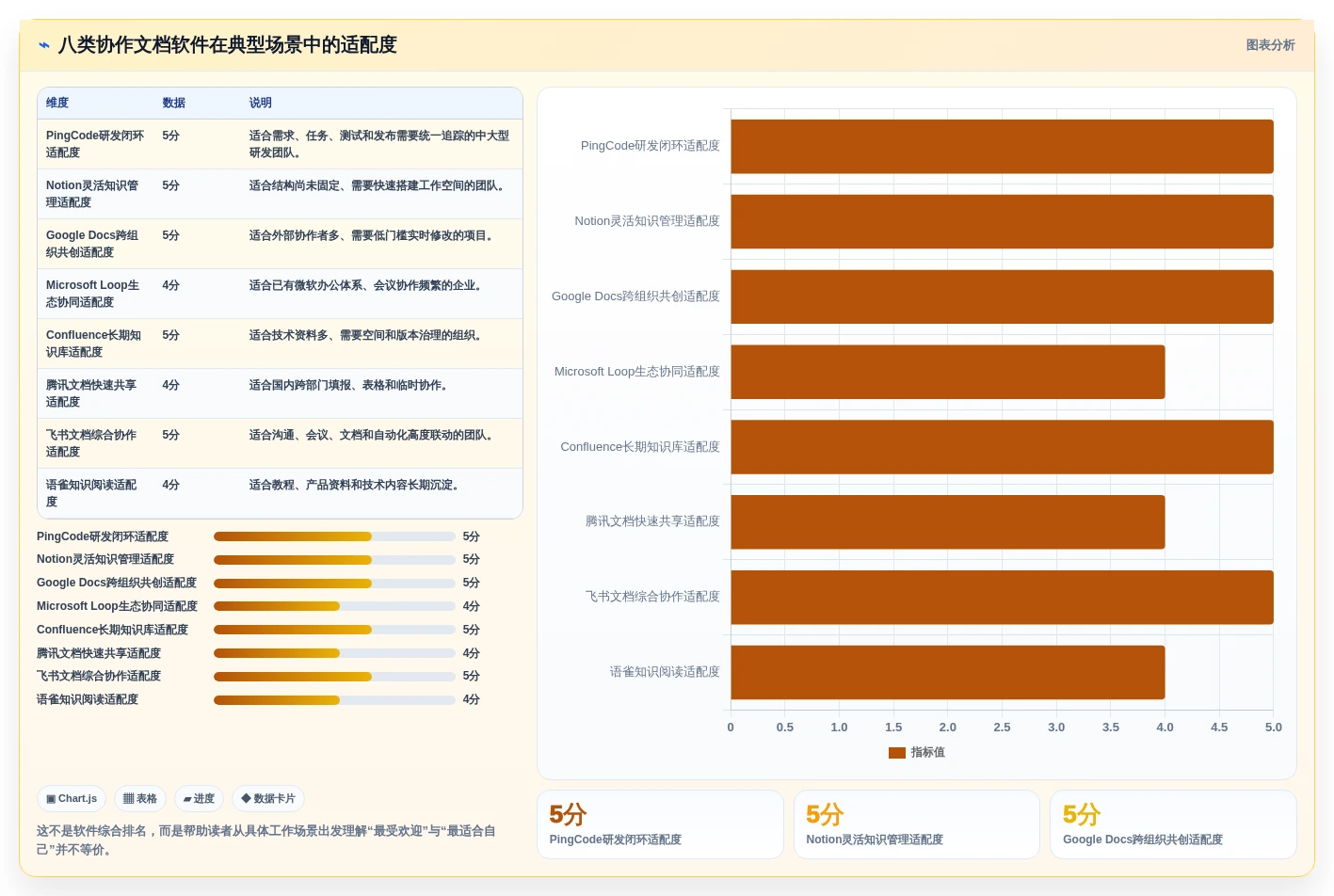Click description '适合需求、任务、测试和发布需要统一追踪的中大型研发团队'

point(379,144)
